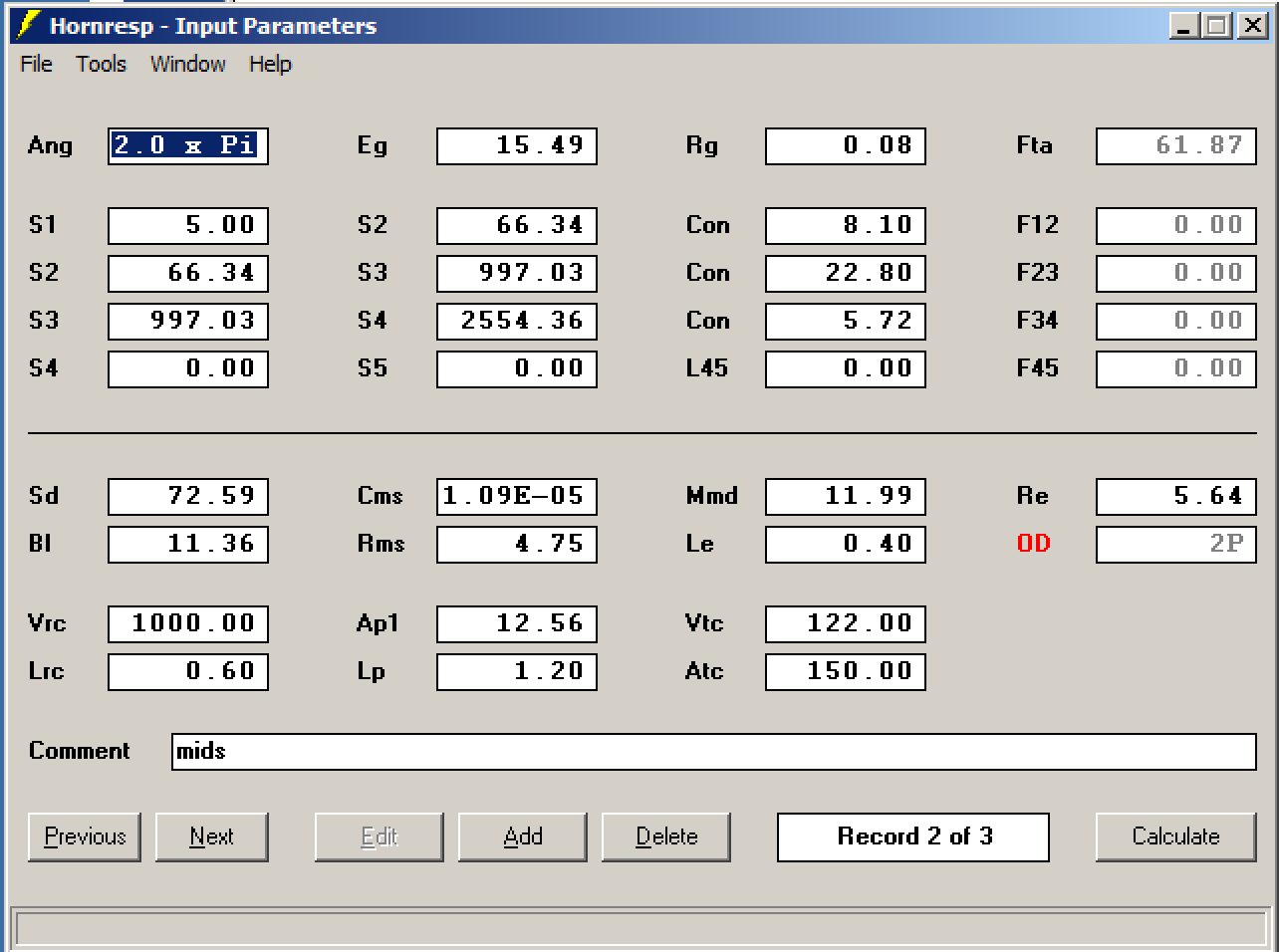Viewport: 1279px width, 952px height.
Task: Click the Le field with 0.40
Action: [846, 544]
